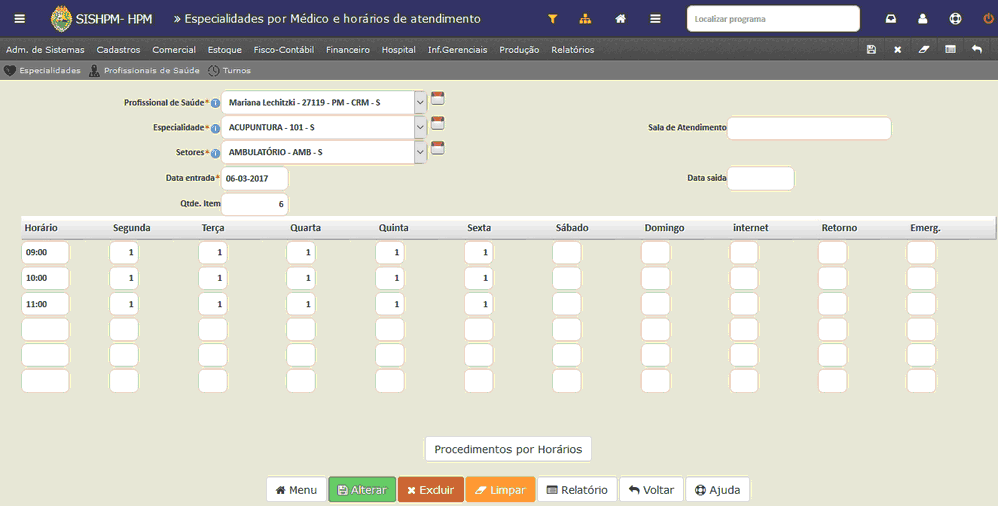Open the Hospital menu
Image resolution: width=998 pixels, height=506 pixels.
[398, 50]
